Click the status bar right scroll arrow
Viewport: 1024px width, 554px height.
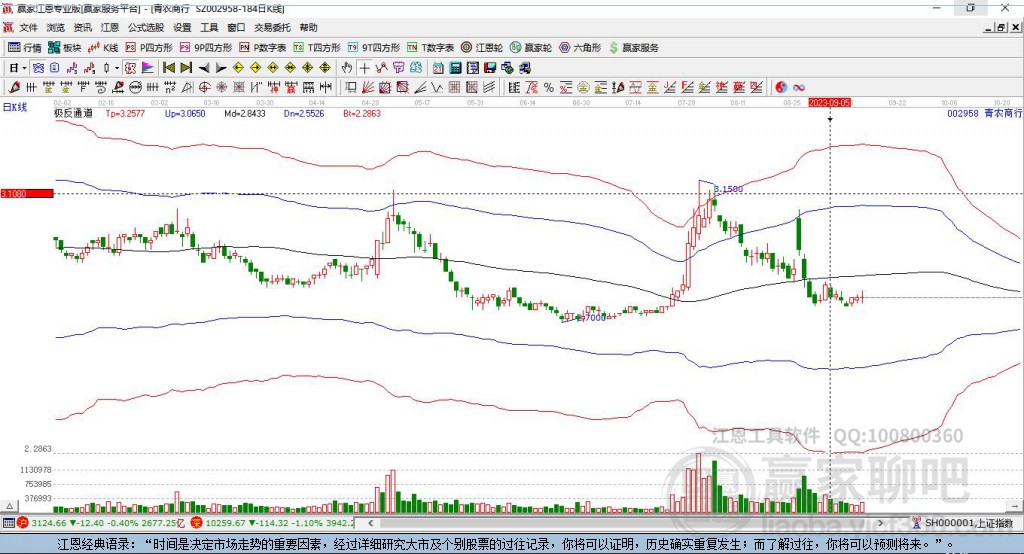pos(881,523)
